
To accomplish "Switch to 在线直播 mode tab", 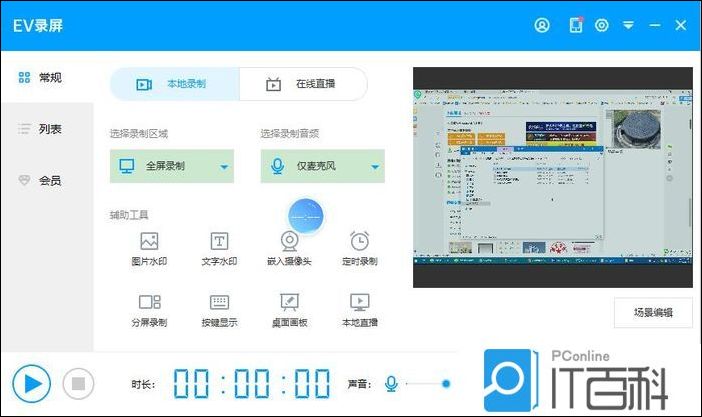I will pos(304,84).
